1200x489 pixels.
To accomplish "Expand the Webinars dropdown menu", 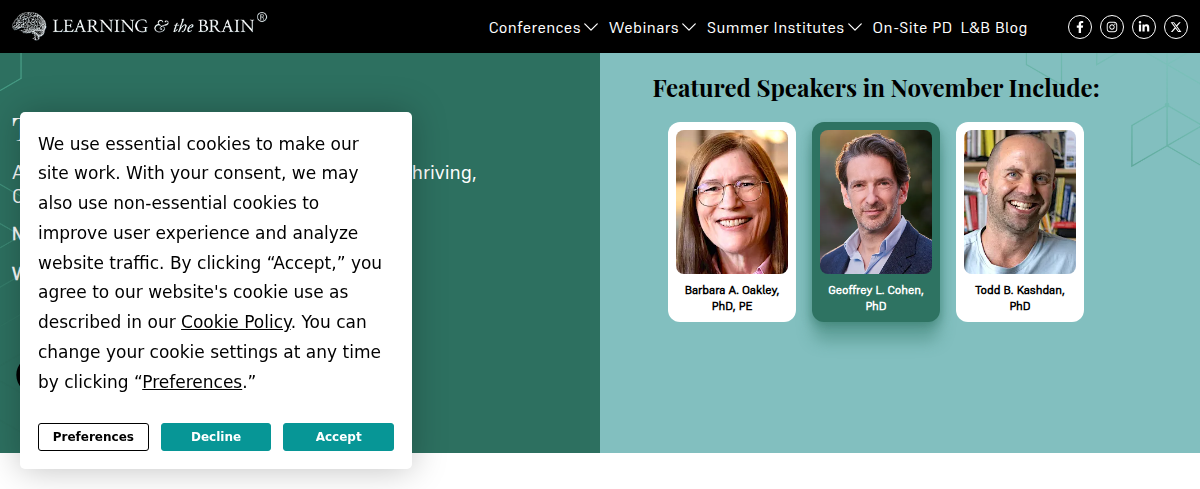I will coord(651,28).
